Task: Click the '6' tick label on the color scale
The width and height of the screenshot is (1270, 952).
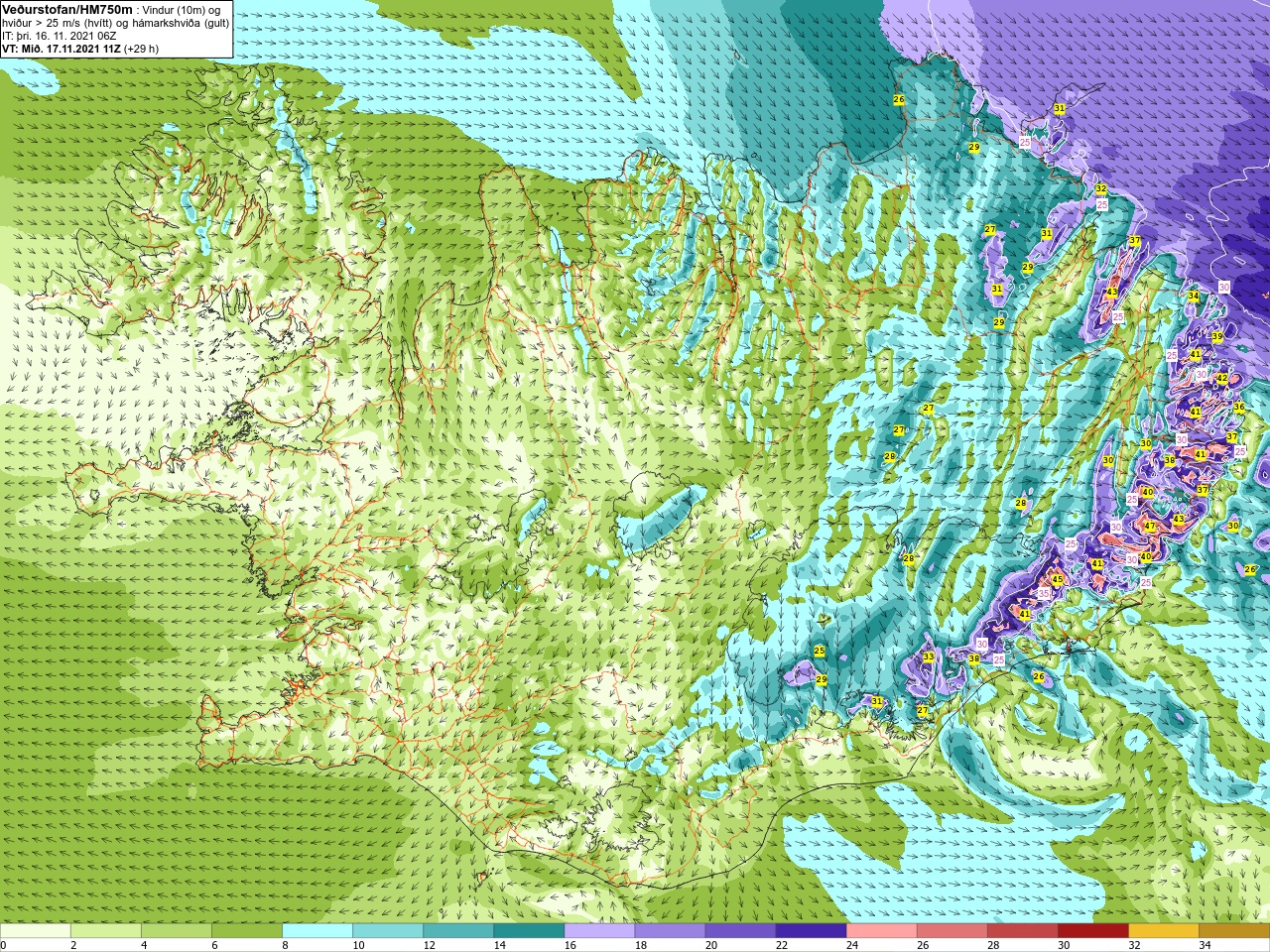Action: coord(214,945)
